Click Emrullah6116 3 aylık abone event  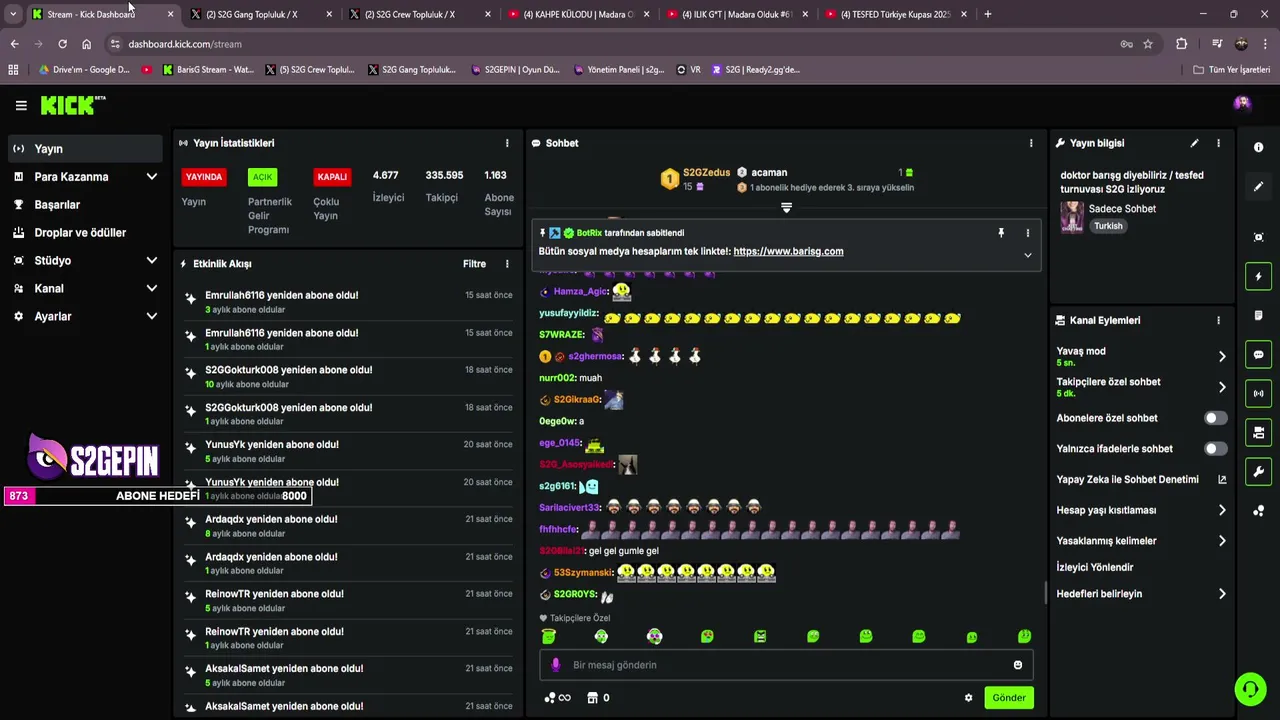click(x=348, y=302)
